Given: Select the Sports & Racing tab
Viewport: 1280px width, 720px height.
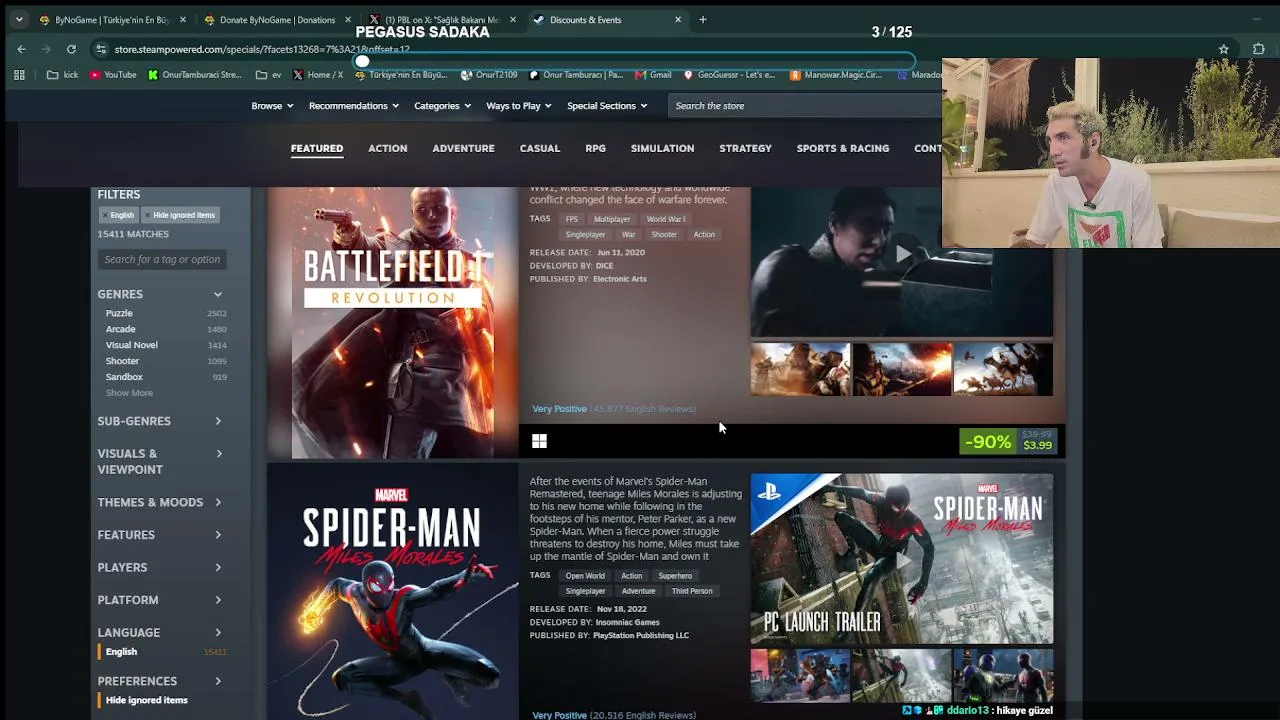Looking at the screenshot, I should point(843,148).
